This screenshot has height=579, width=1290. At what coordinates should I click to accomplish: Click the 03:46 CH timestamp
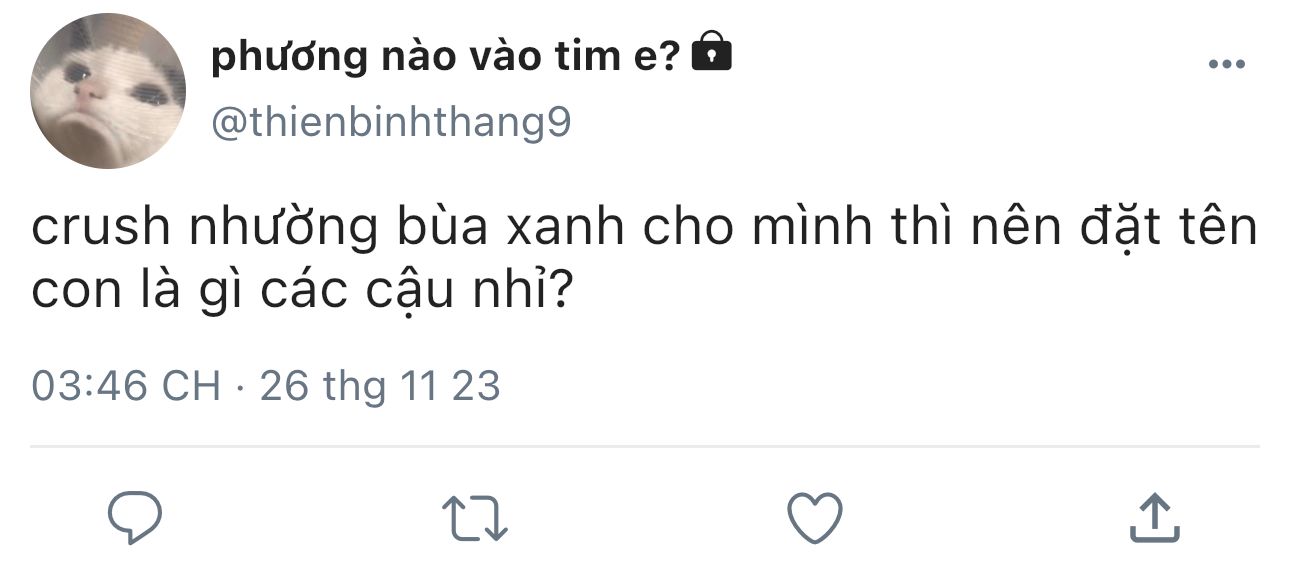coord(126,386)
